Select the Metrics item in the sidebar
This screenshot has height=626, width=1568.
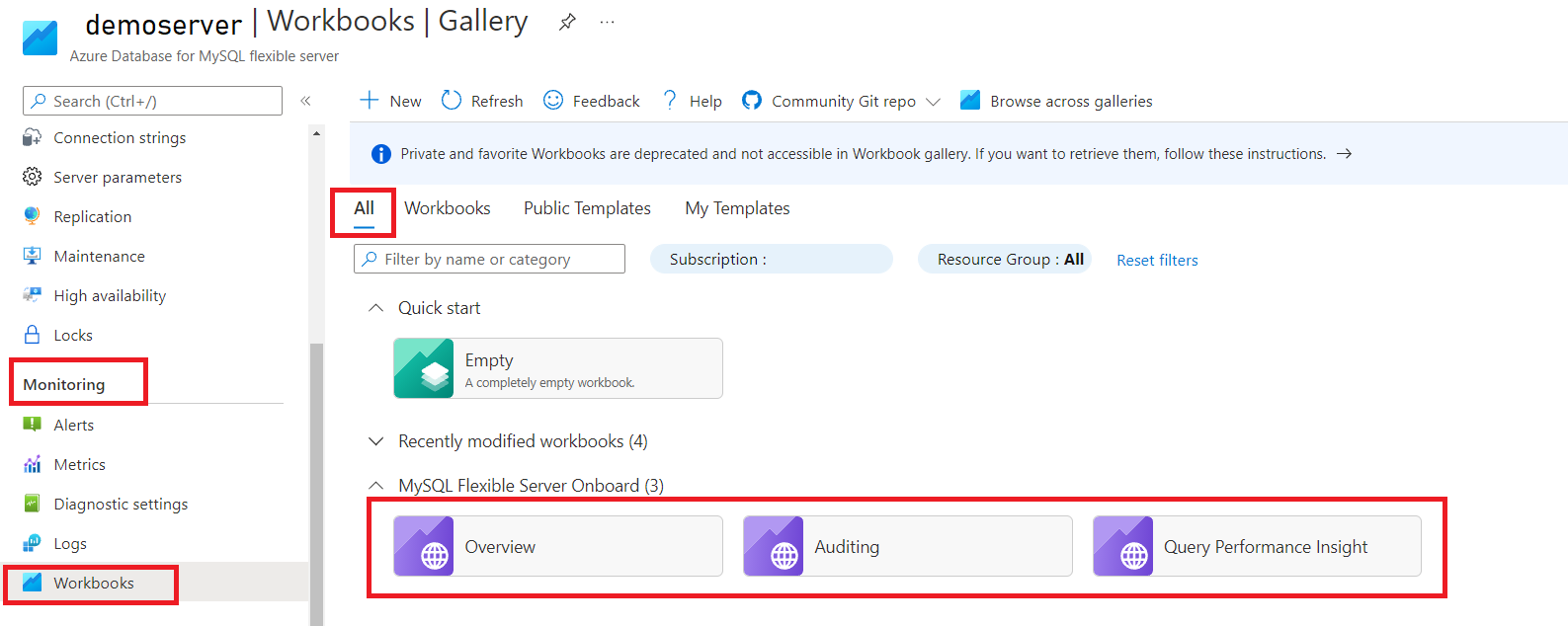pyautogui.click(x=79, y=464)
